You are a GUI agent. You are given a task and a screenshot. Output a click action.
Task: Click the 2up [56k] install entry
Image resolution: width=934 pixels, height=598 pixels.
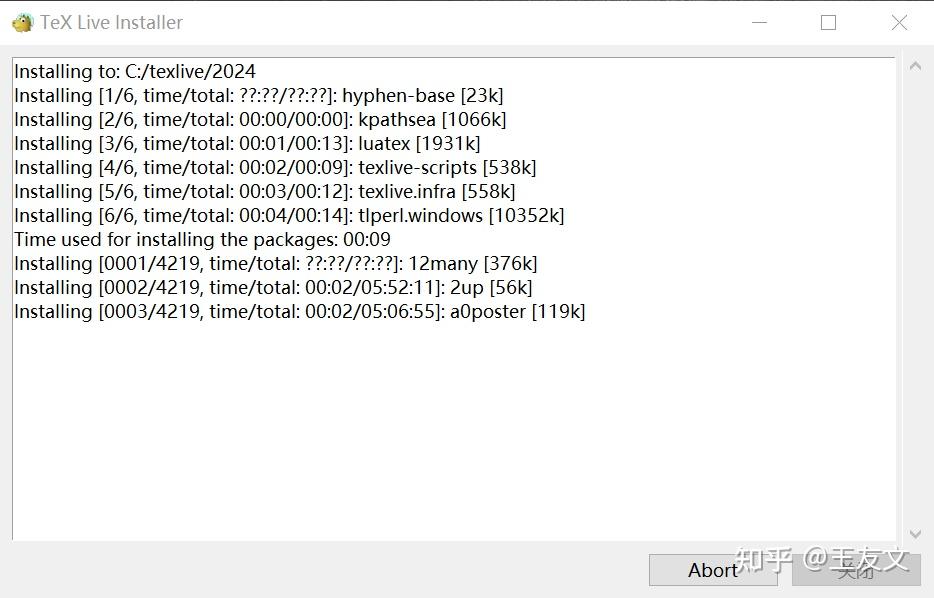pos(273,288)
